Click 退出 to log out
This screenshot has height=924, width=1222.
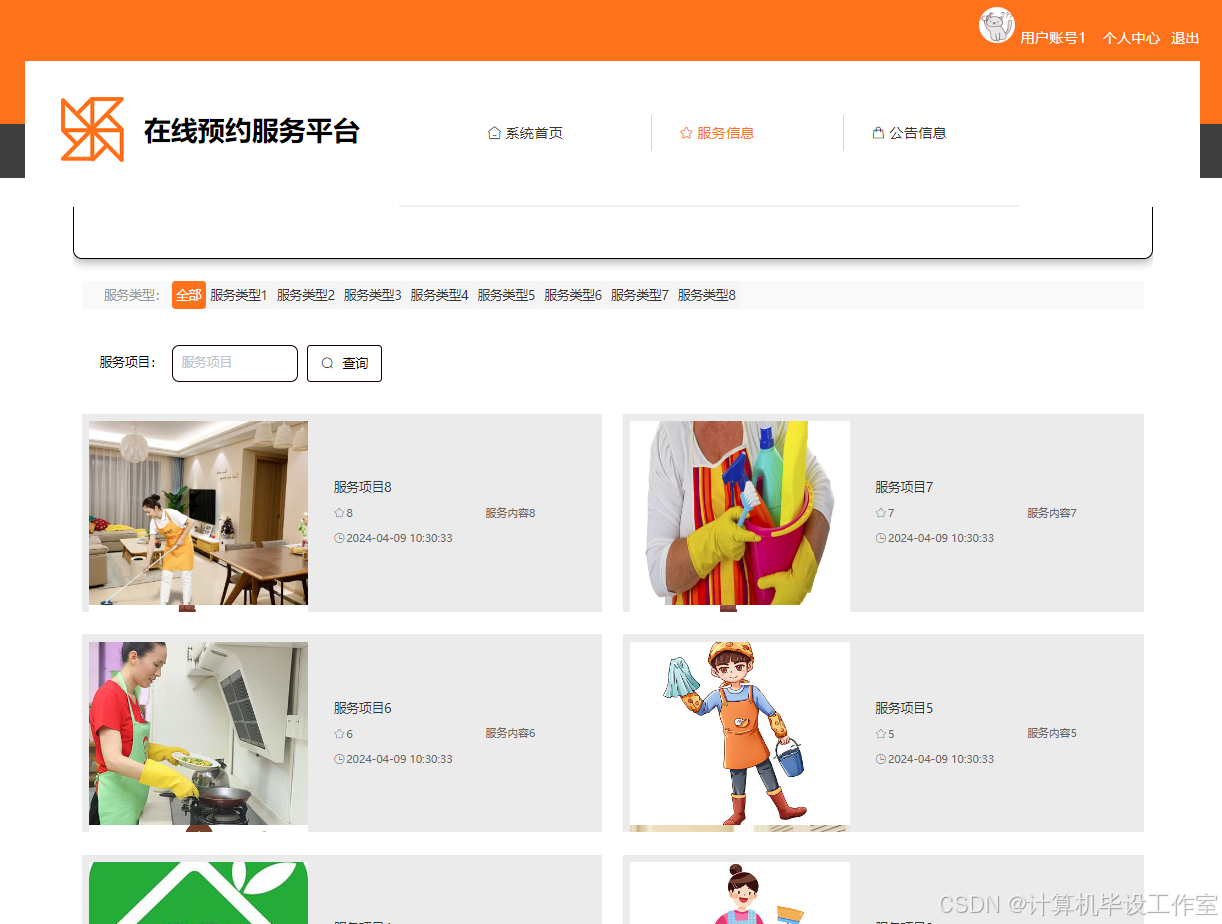tap(1185, 38)
